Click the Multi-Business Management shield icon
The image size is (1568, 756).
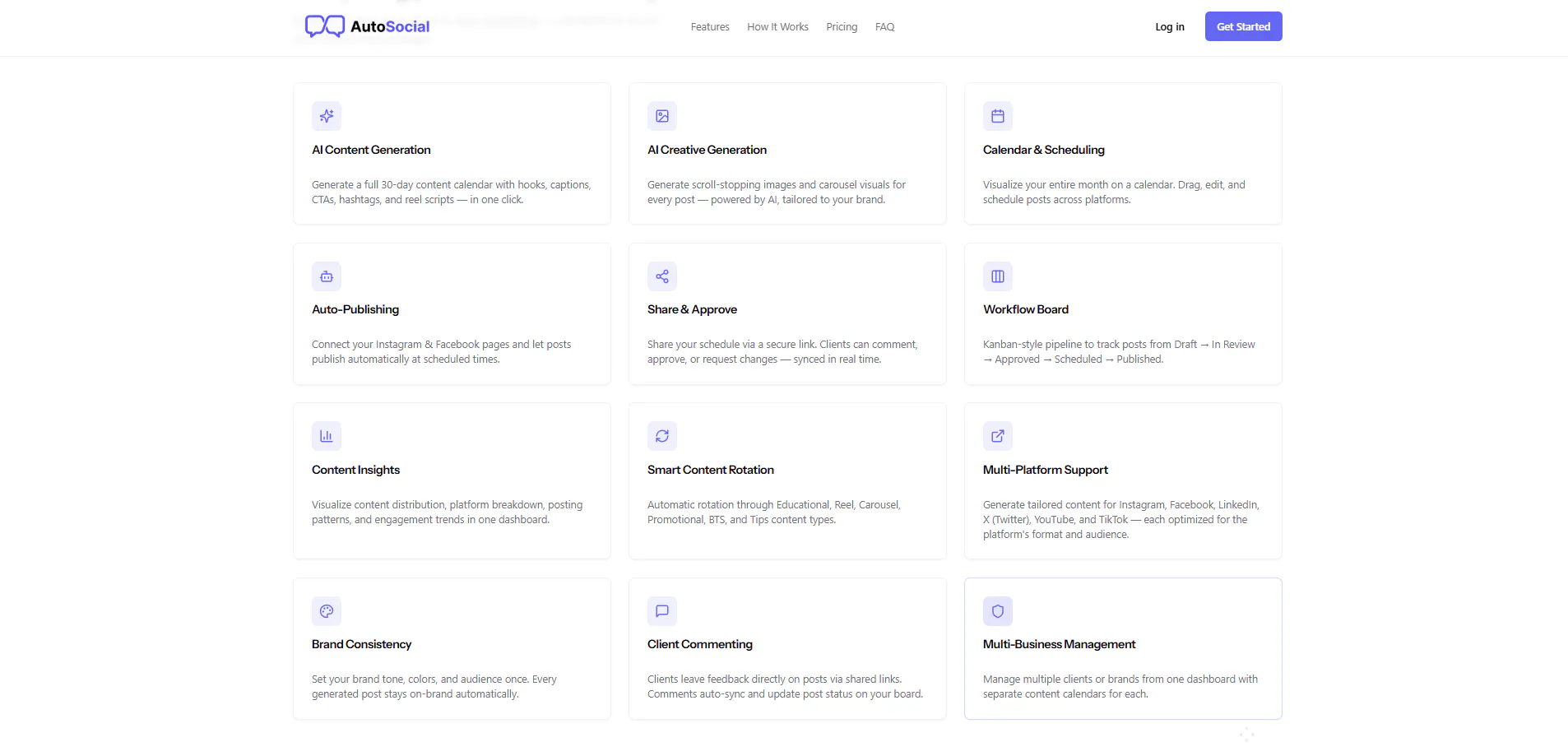(x=998, y=611)
